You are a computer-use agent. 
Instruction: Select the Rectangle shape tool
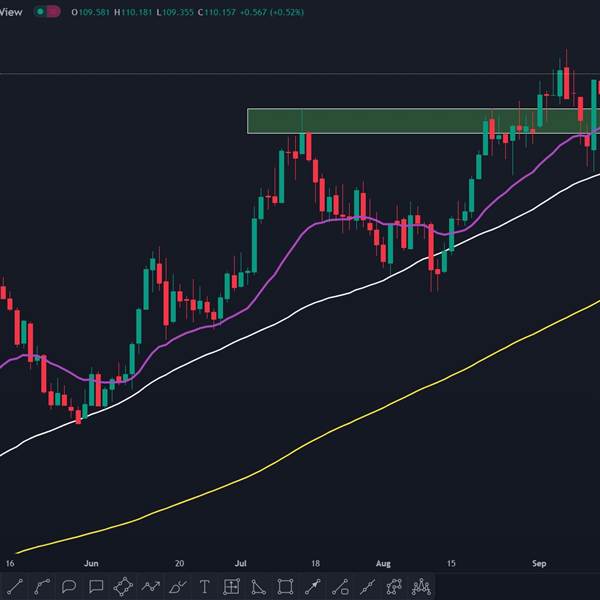(285, 586)
